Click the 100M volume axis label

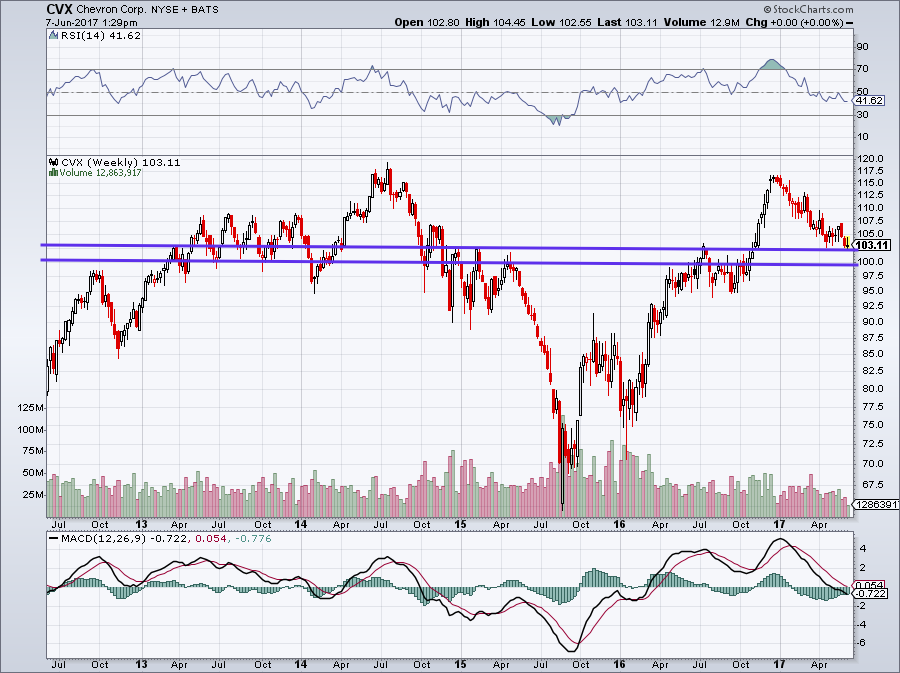[x=31, y=430]
